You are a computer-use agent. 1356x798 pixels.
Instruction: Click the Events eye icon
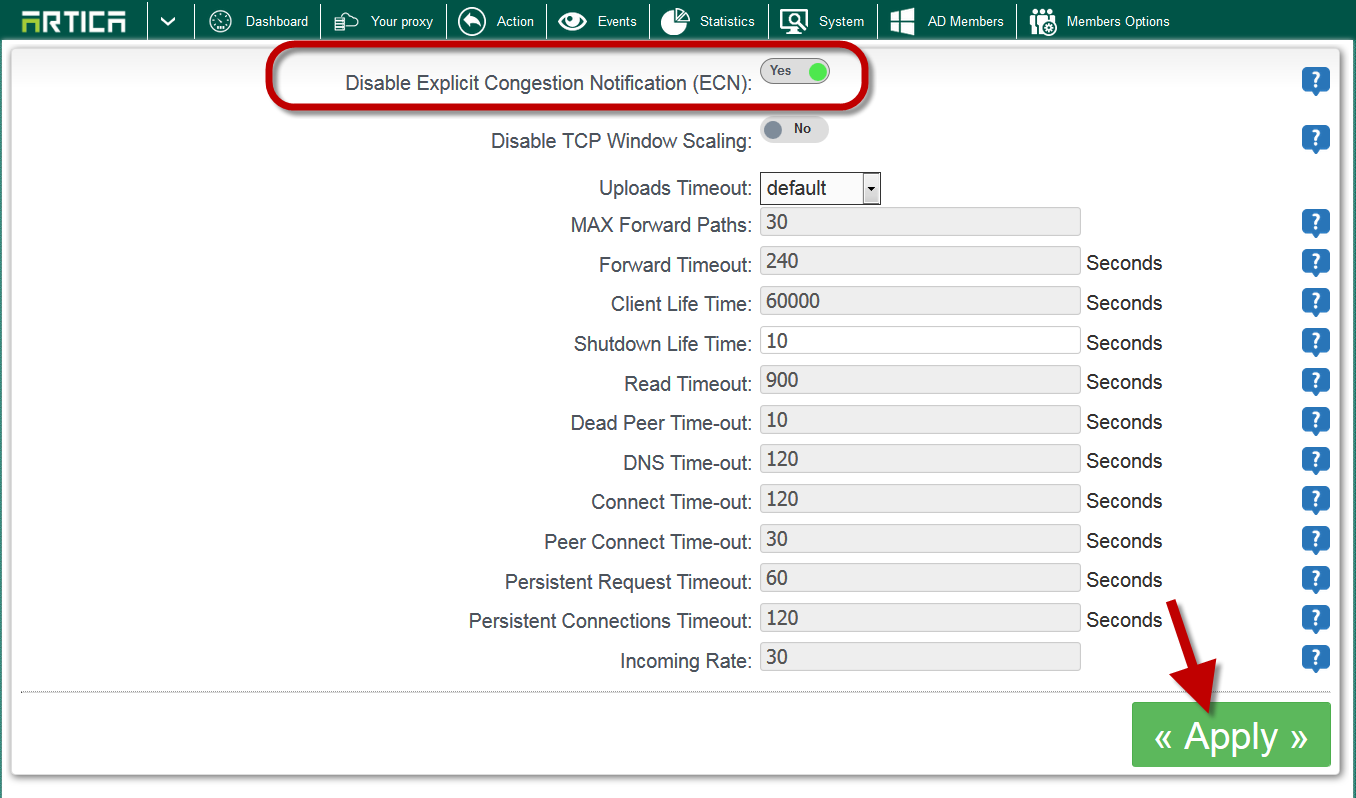tap(573, 21)
